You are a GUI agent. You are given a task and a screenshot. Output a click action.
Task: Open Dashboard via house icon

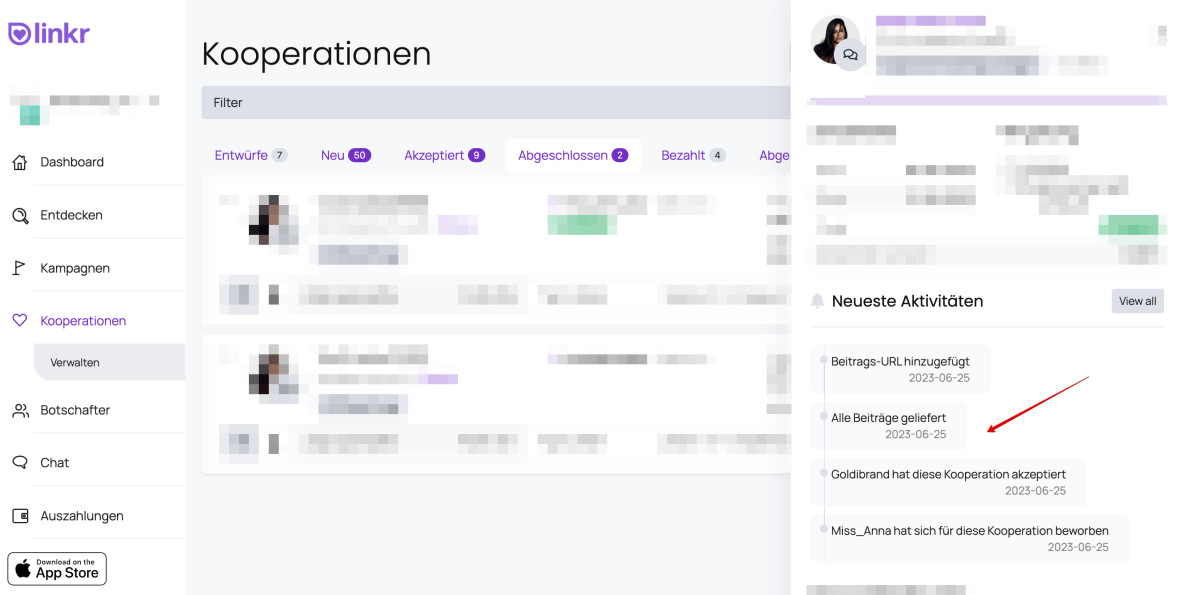coord(20,162)
